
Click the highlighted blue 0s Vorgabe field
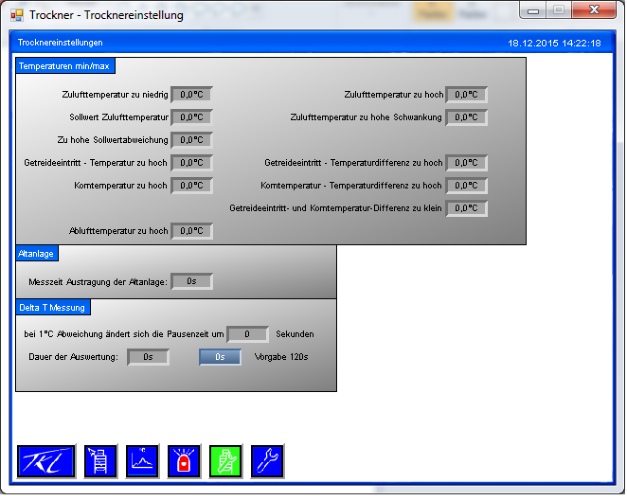tap(220, 356)
